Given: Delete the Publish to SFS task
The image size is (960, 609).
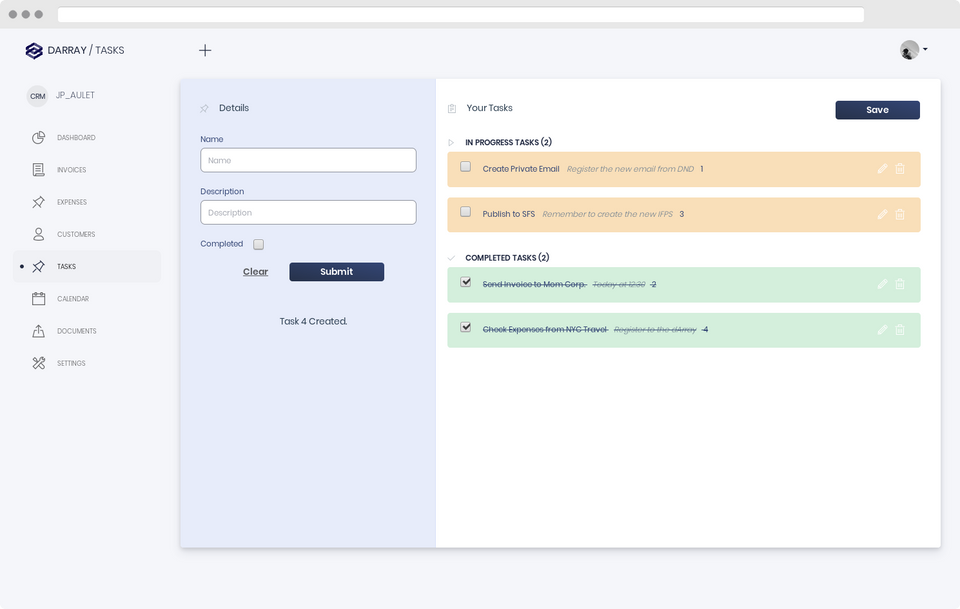Looking at the screenshot, I should pyautogui.click(x=900, y=214).
